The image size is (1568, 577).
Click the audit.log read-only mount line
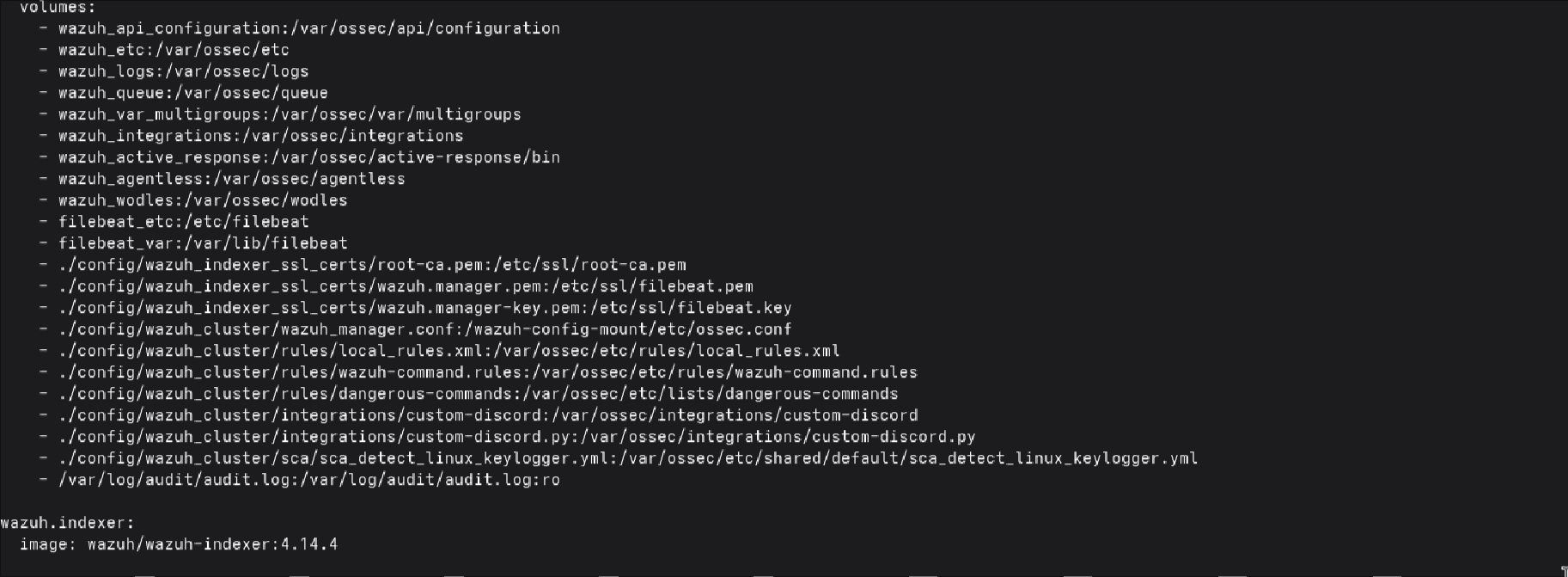308,480
